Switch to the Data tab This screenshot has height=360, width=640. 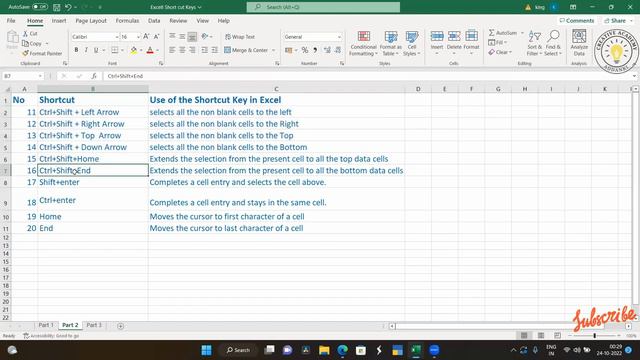154,20
